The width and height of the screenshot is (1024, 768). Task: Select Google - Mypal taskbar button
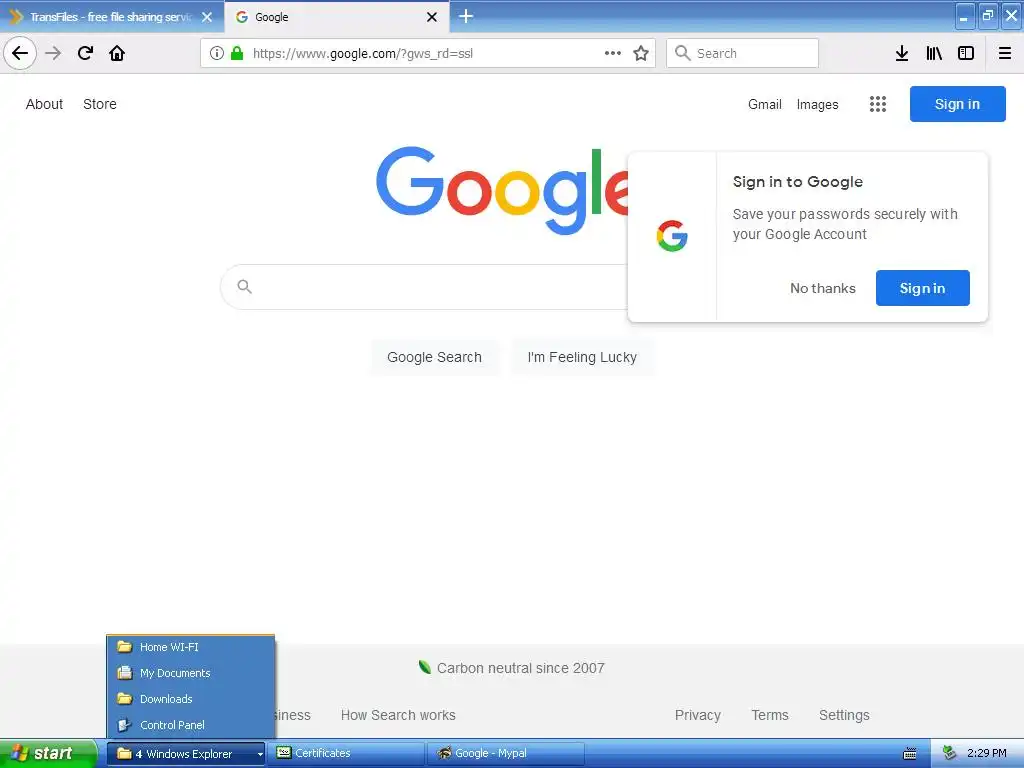(505, 753)
